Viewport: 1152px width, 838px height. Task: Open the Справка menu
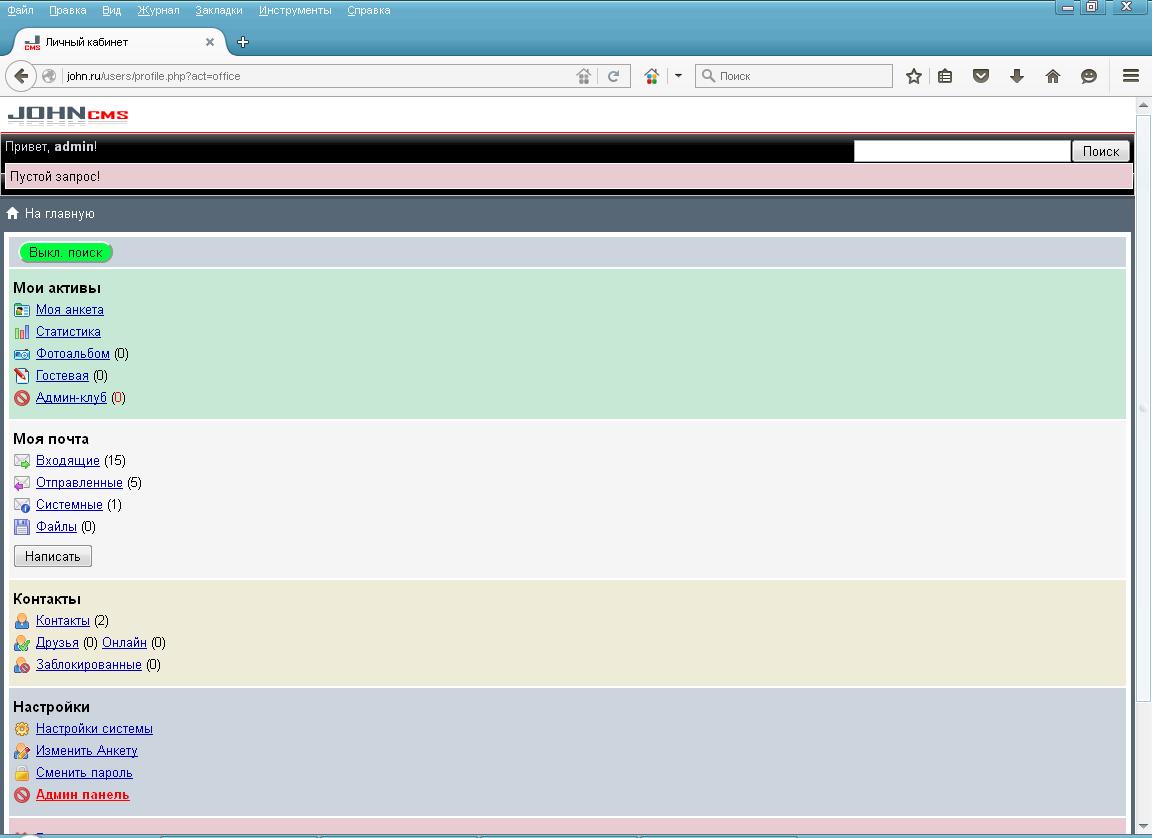(369, 10)
